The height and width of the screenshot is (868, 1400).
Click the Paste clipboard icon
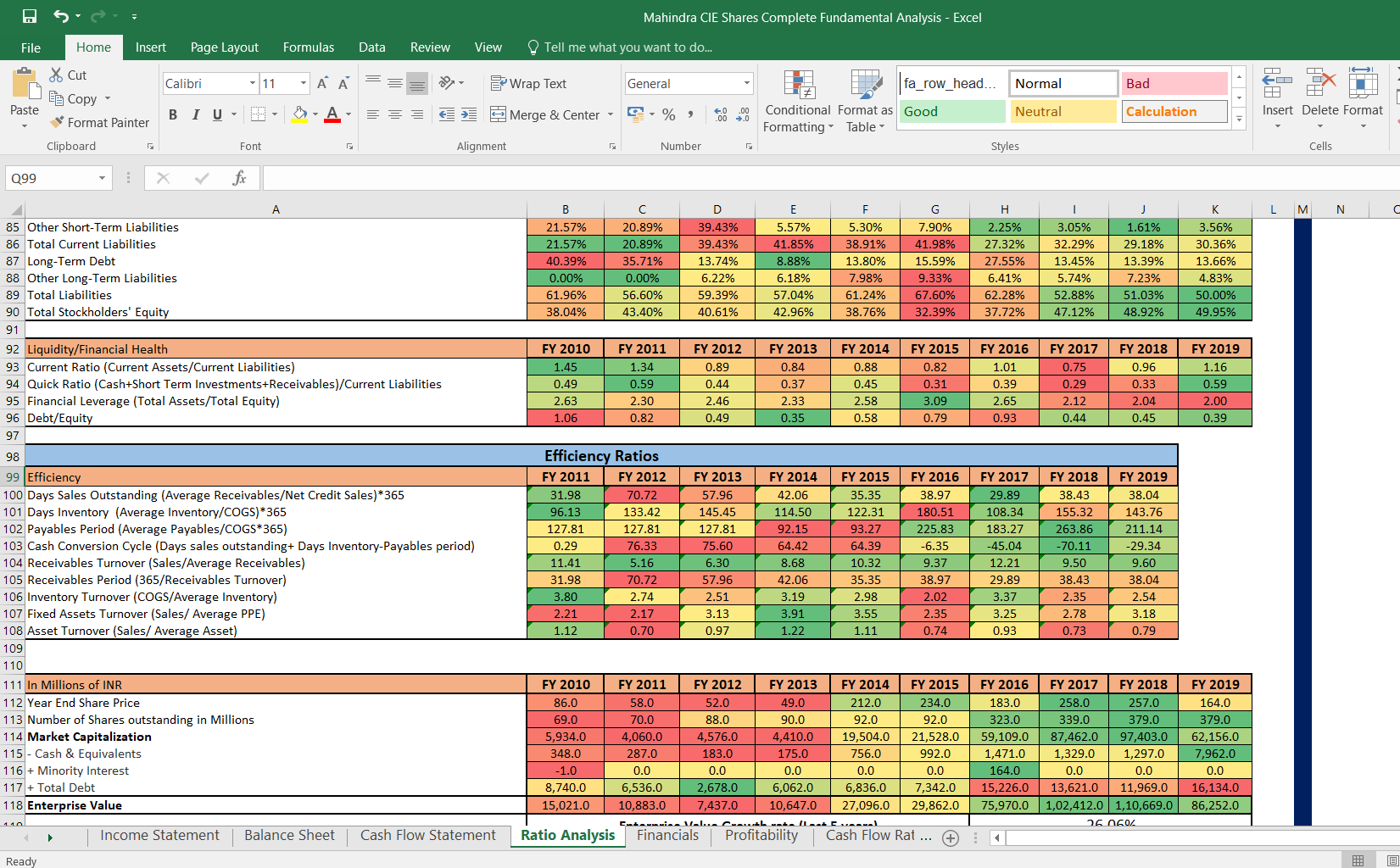(25, 84)
